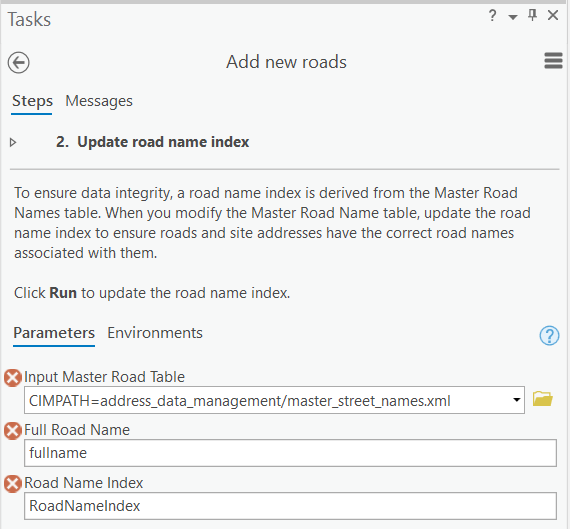Open Input Master Road Table dropdown arrow
Screen dimensions: 570x529
pos(516,400)
